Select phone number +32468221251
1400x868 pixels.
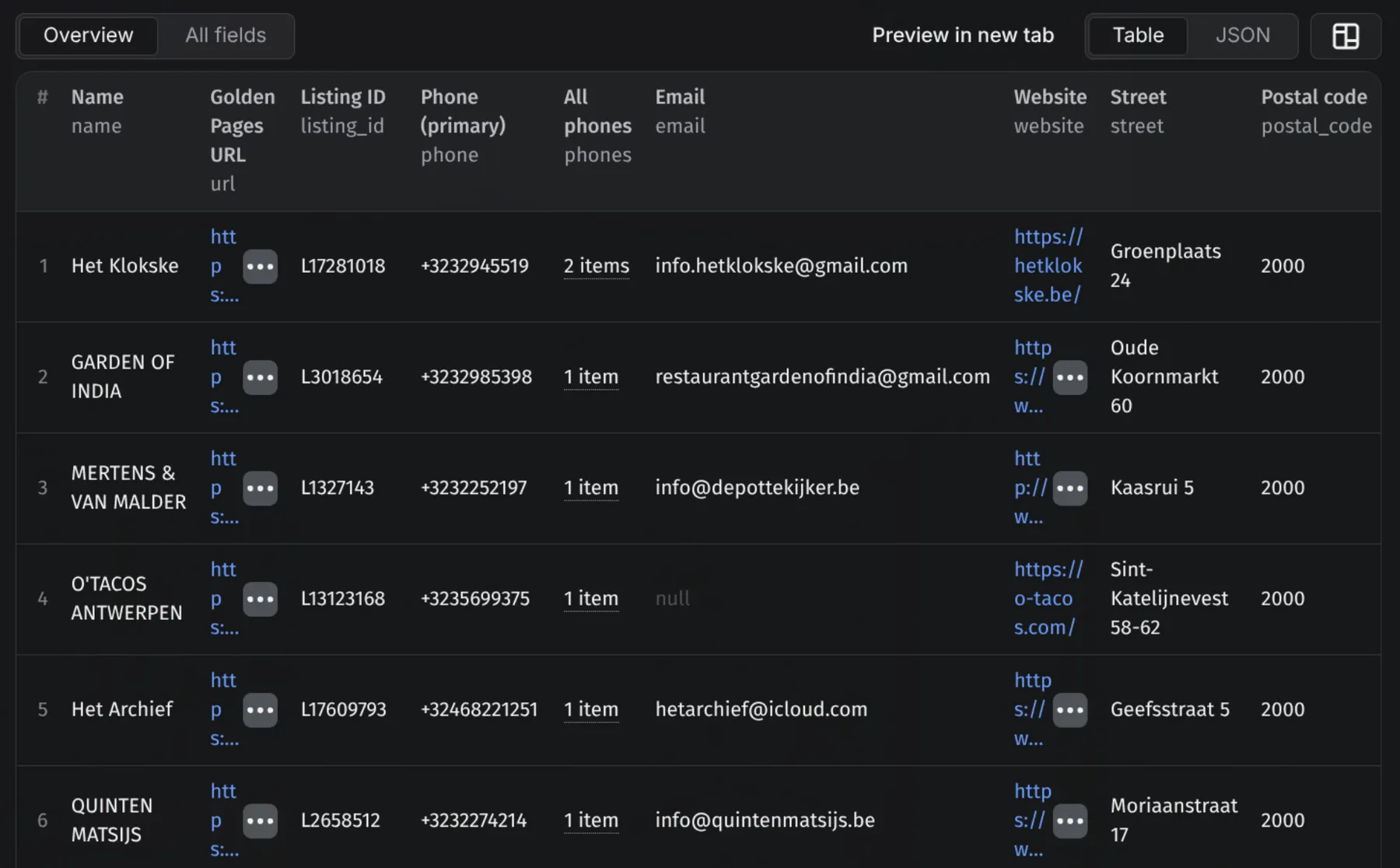[x=479, y=709]
